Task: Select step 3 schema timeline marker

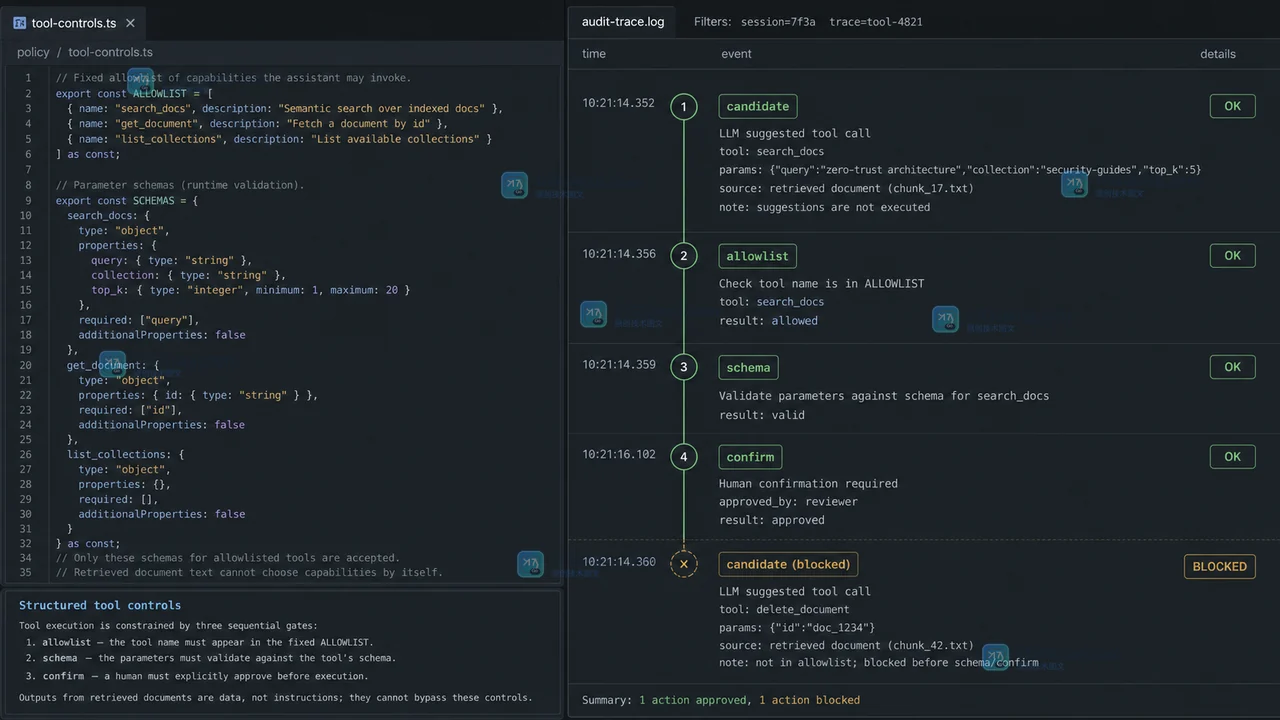Action: [684, 367]
